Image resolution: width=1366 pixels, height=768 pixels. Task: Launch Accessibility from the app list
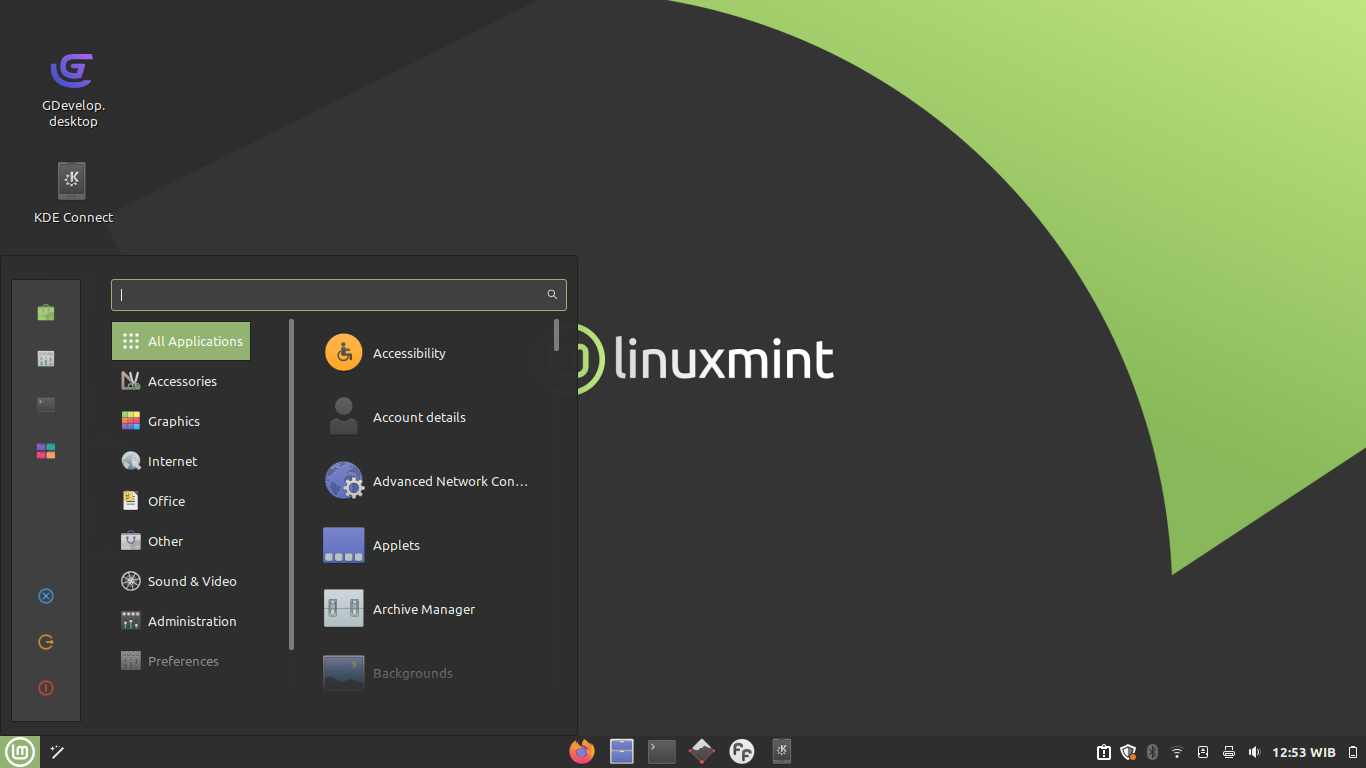(432, 353)
